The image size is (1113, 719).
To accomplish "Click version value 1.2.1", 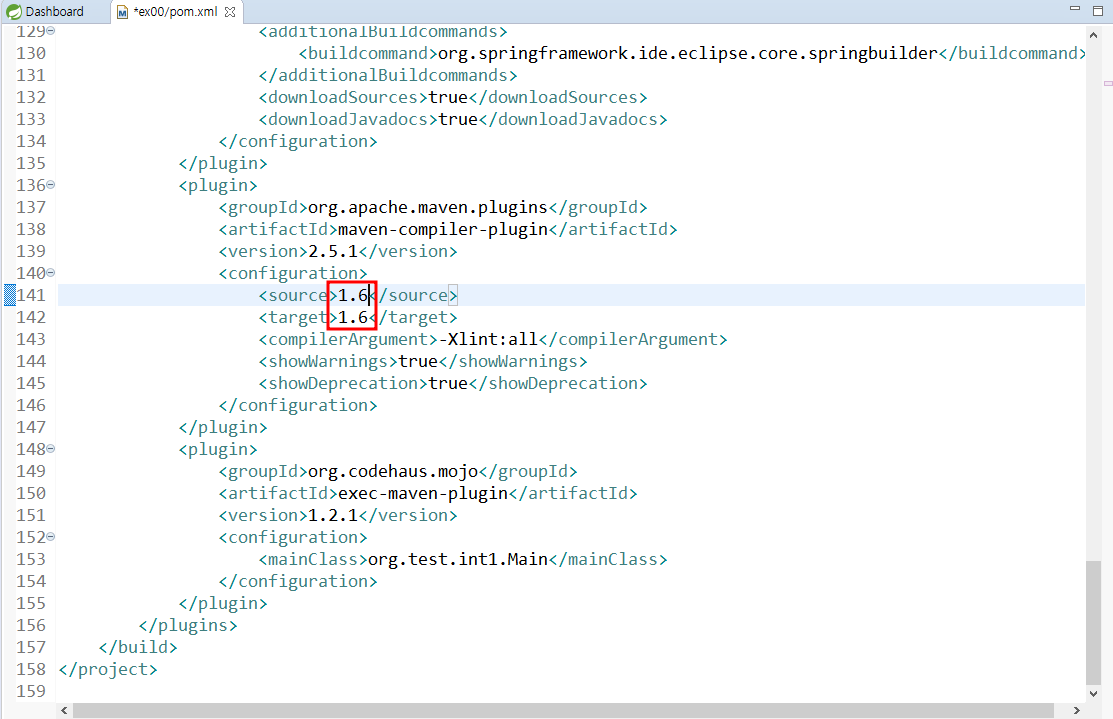I will pyautogui.click(x=333, y=515).
